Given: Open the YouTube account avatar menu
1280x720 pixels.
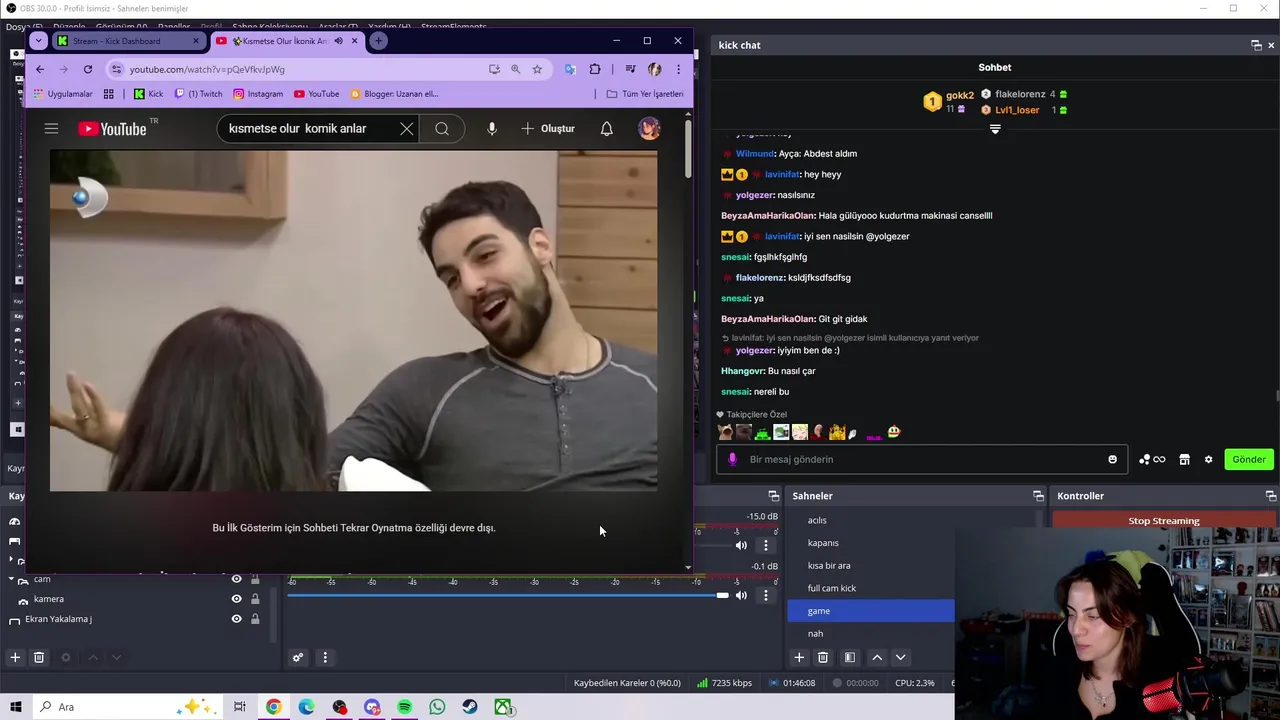Looking at the screenshot, I should point(649,128).
